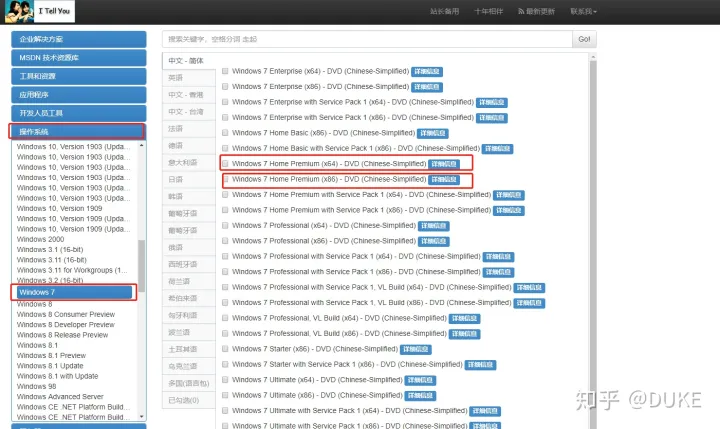This screenshot has width=720, height=429.
Task: Click the RSS icon beside 最新更新
Action: 521,11
